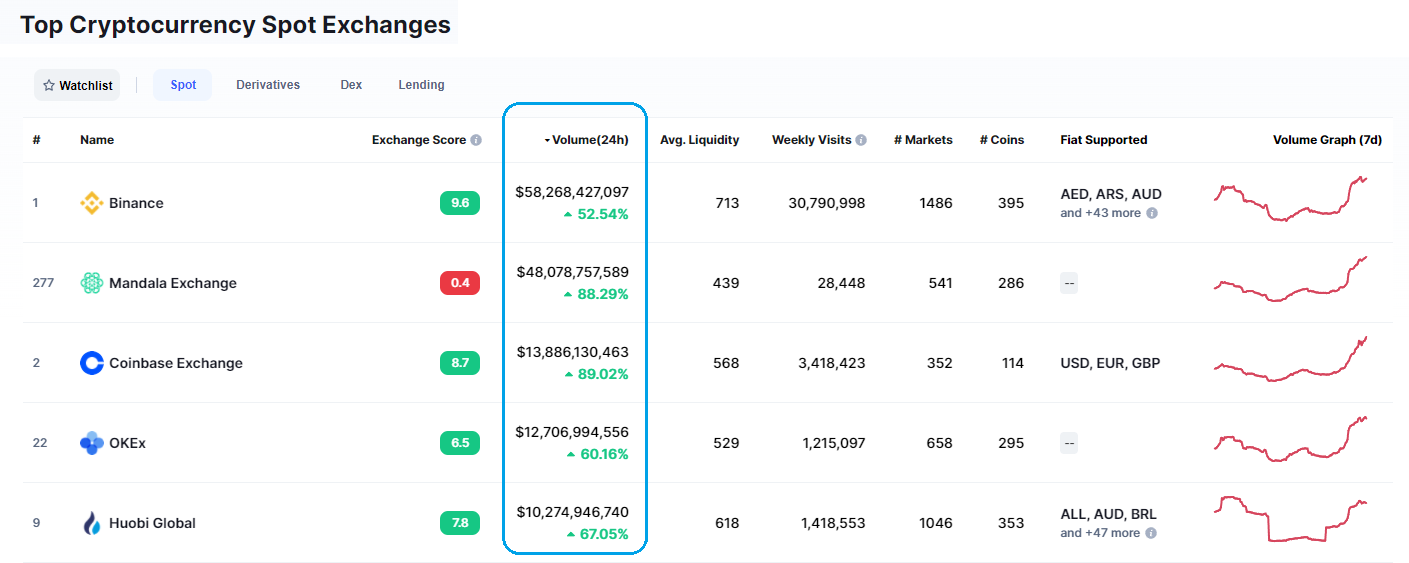This screenshot has width=1409, height=563.
Task: Click info icon next to 'and +47 more'
Action: point(1152,533)
